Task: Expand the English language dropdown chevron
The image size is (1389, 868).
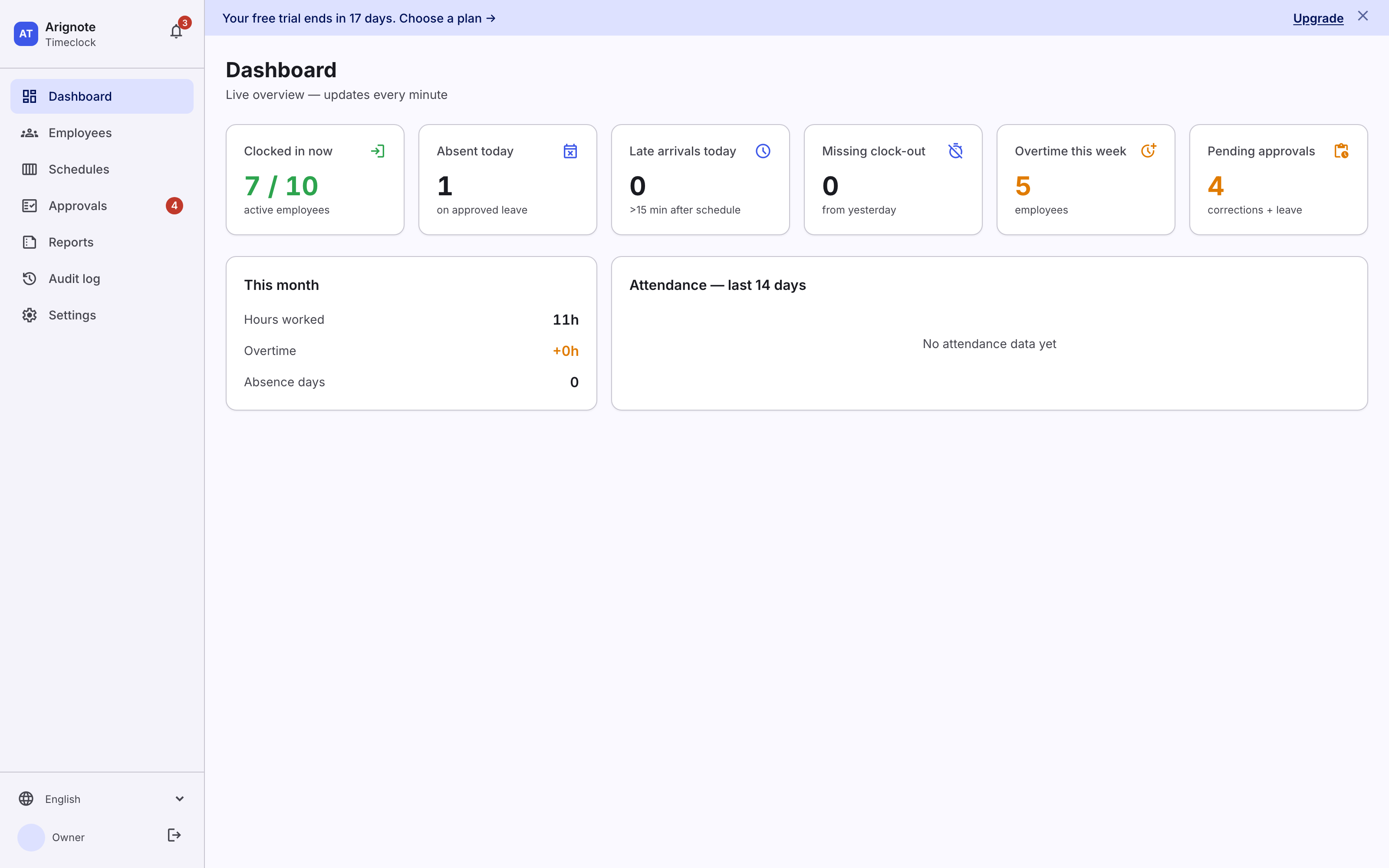Action: (180, 799)
